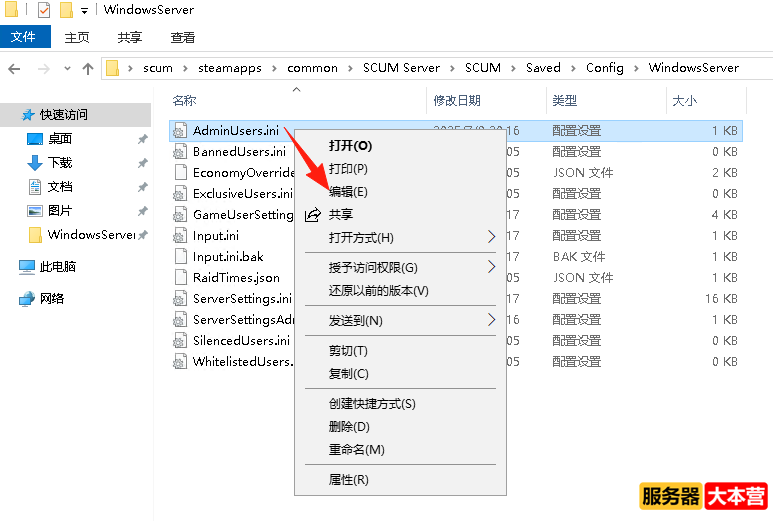The width and height of the screenshot is (773, 521).
Task: Click common in the address path
Action: point(313,68)
